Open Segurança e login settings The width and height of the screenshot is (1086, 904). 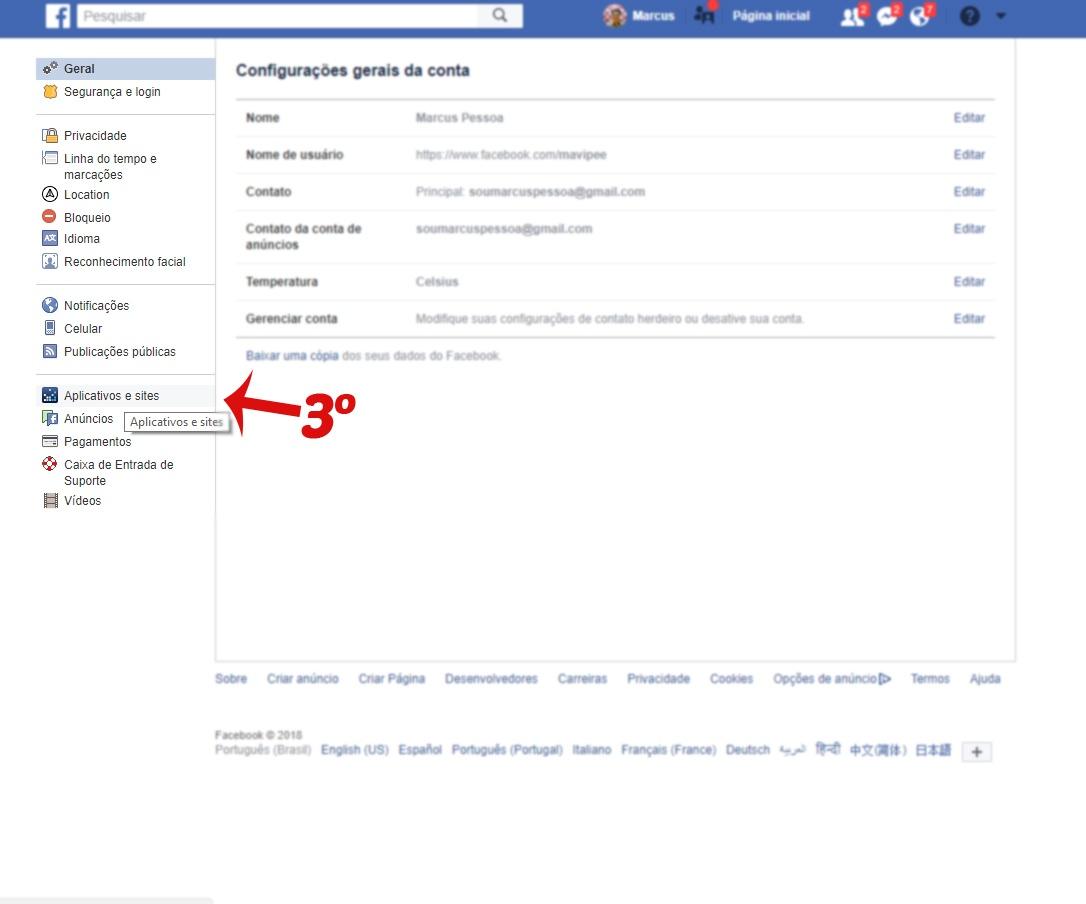coord(112,91)
